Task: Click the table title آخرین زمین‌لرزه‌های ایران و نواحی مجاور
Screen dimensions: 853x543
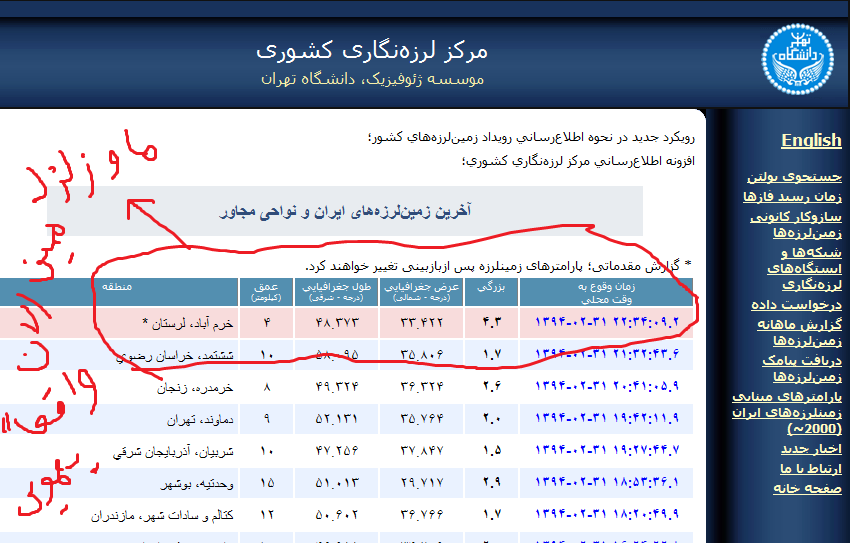Action: 345,211
